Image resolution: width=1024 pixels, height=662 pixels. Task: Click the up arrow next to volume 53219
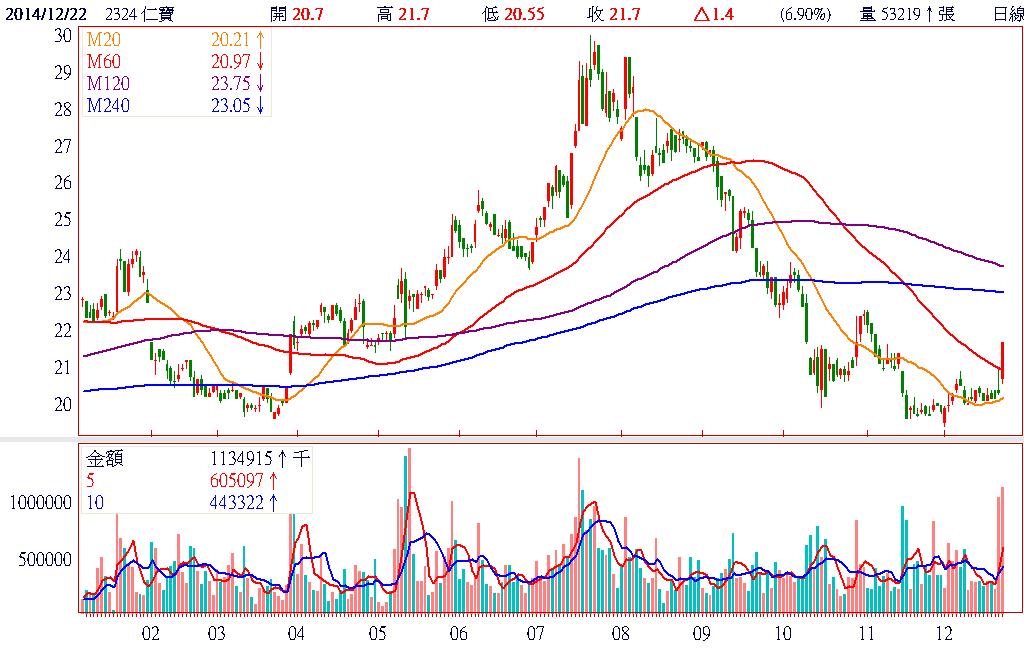click(x=930, y=13)
